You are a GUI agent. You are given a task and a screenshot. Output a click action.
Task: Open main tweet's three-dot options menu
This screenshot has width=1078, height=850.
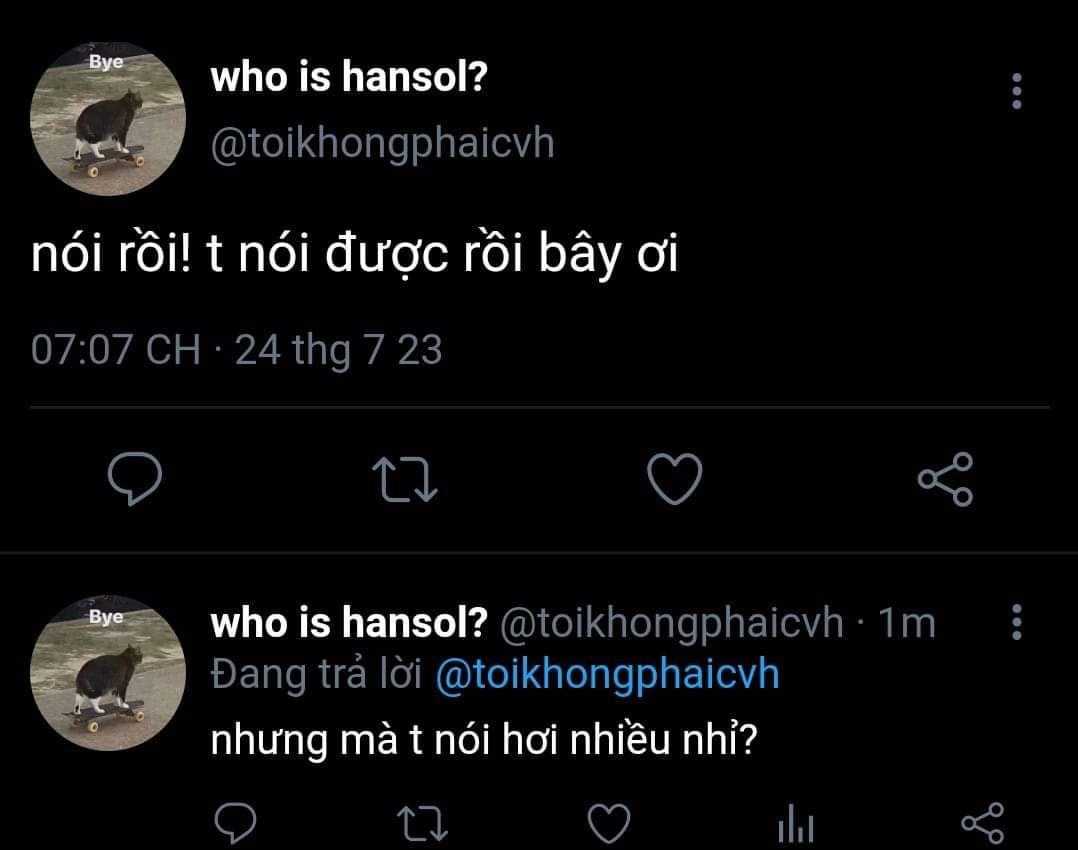point(1017,91)
